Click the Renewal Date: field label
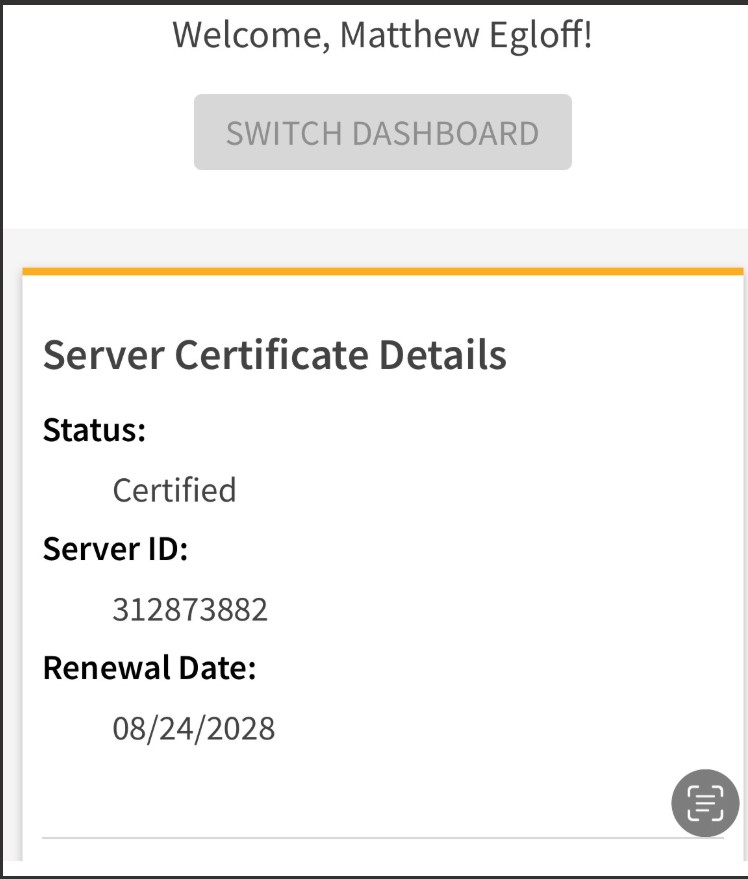Screen dimensions: 748x879 [x=149, y=668]
